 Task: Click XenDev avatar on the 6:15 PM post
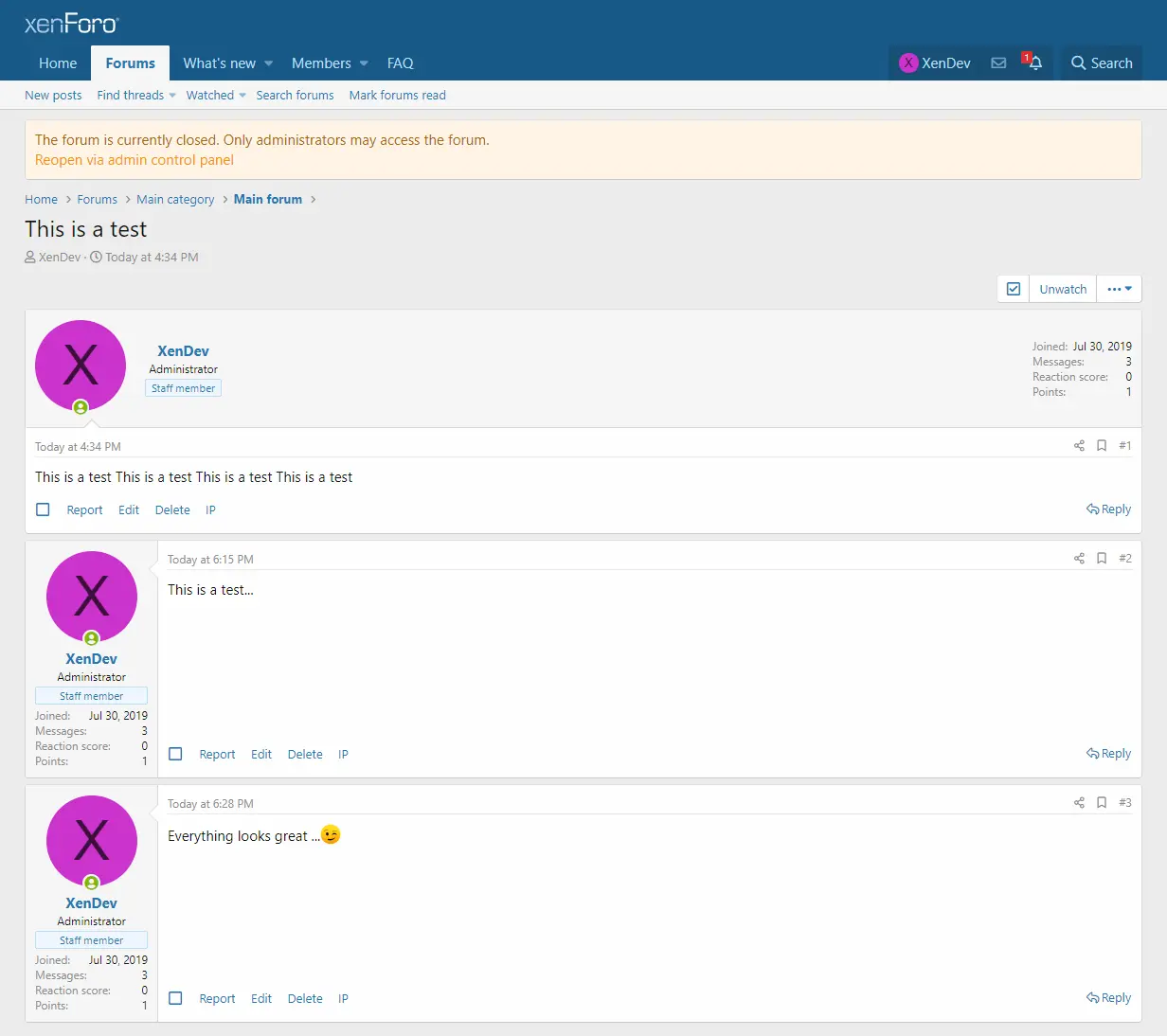(x=92, y=597)
